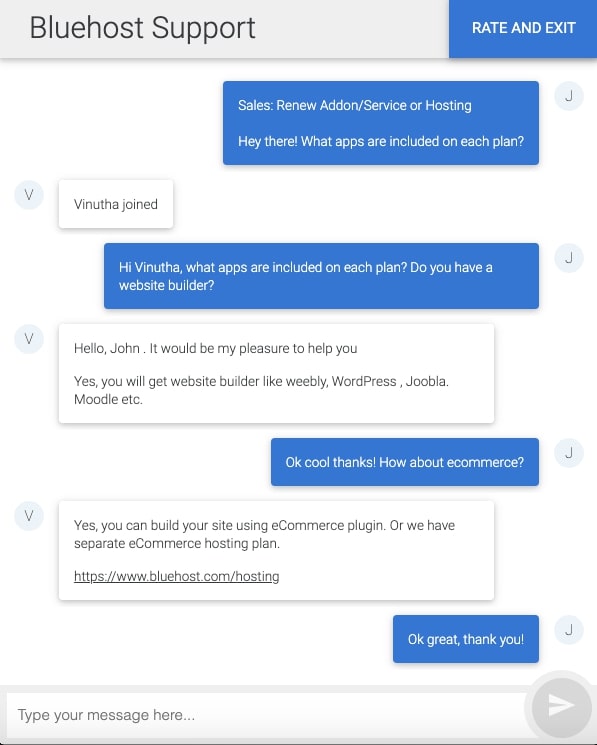Screen dimensions: 597x745
Task: Click the 'Ok cool thanks!' message bubble
Action: point(405,462)
